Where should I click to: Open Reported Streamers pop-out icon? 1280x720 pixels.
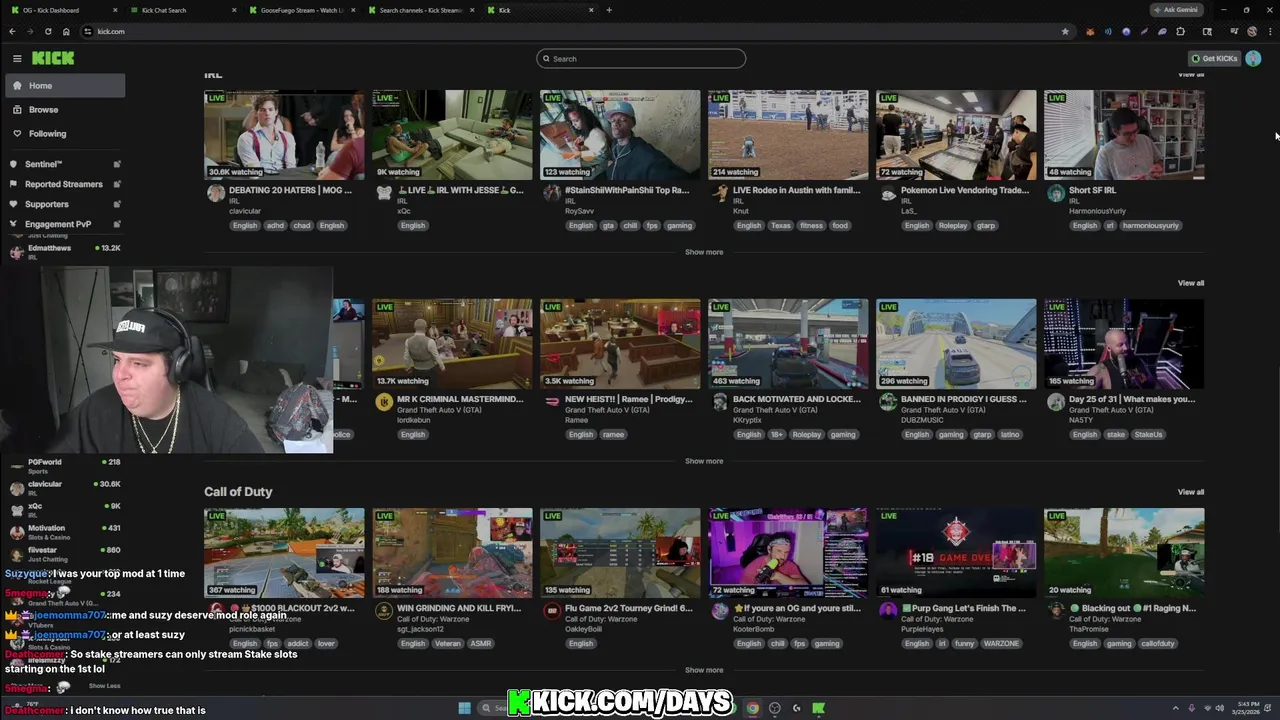117,184
